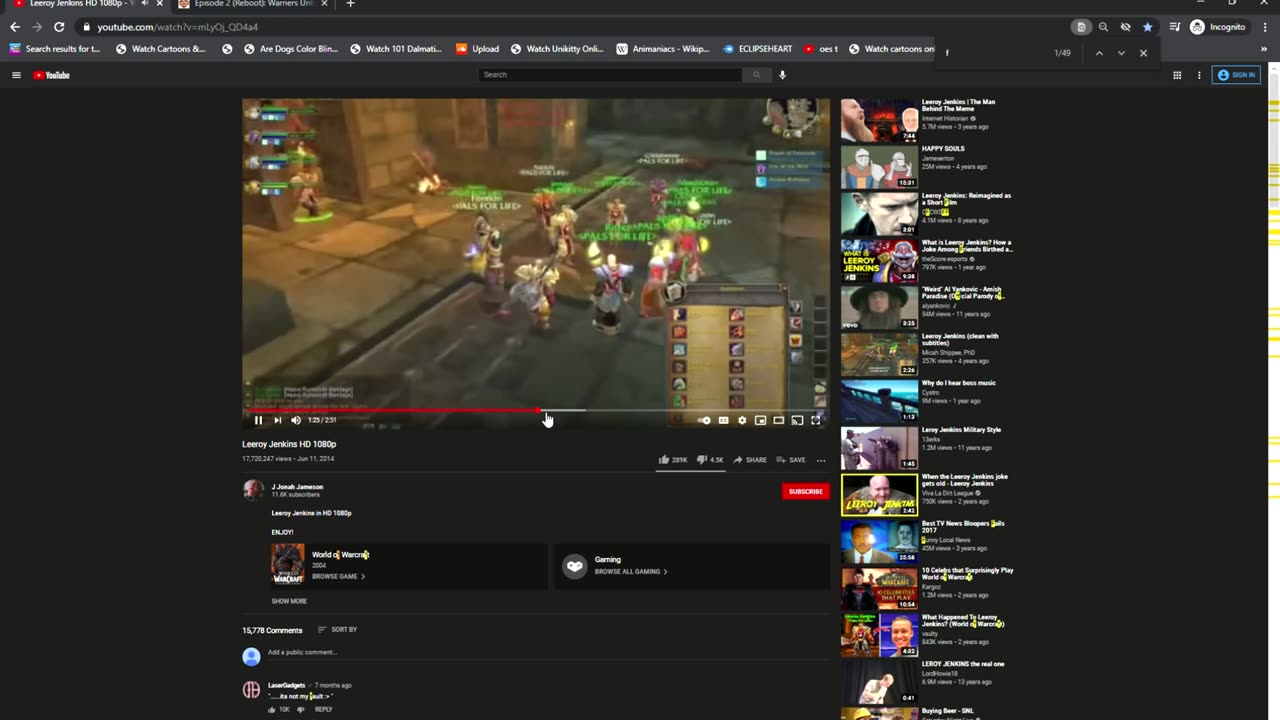The width and height of the screenshot is (1280, 720).
Task: Search with voice microphone icon
Action: click(x=782, y=75)
